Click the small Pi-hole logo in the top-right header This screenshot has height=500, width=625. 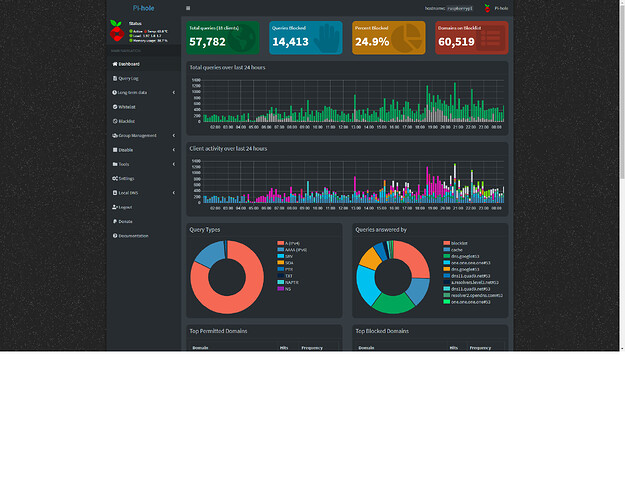pyautogui.click(x=487, y=8)
